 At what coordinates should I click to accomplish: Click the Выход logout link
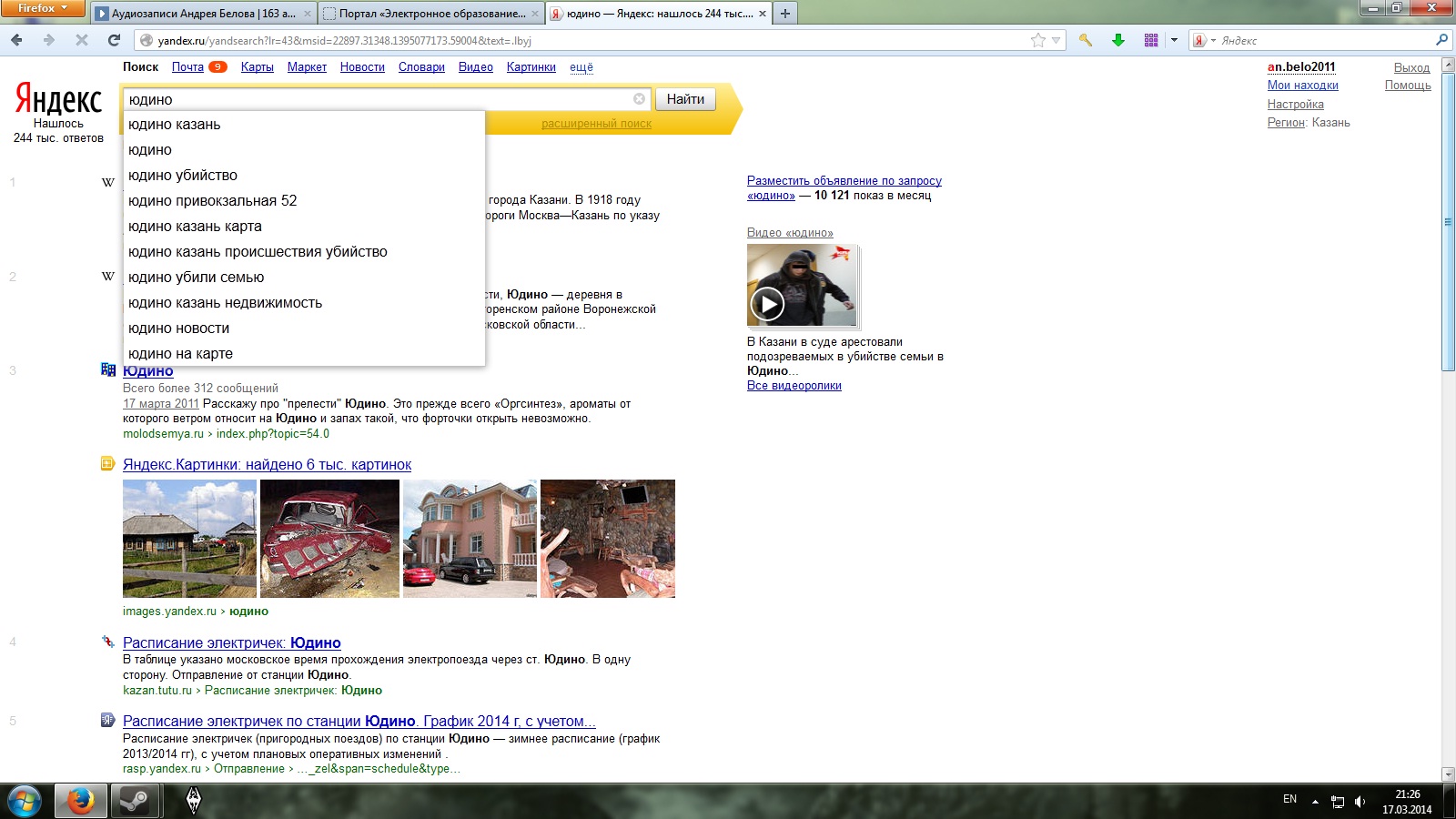[x=1411, y=67]
